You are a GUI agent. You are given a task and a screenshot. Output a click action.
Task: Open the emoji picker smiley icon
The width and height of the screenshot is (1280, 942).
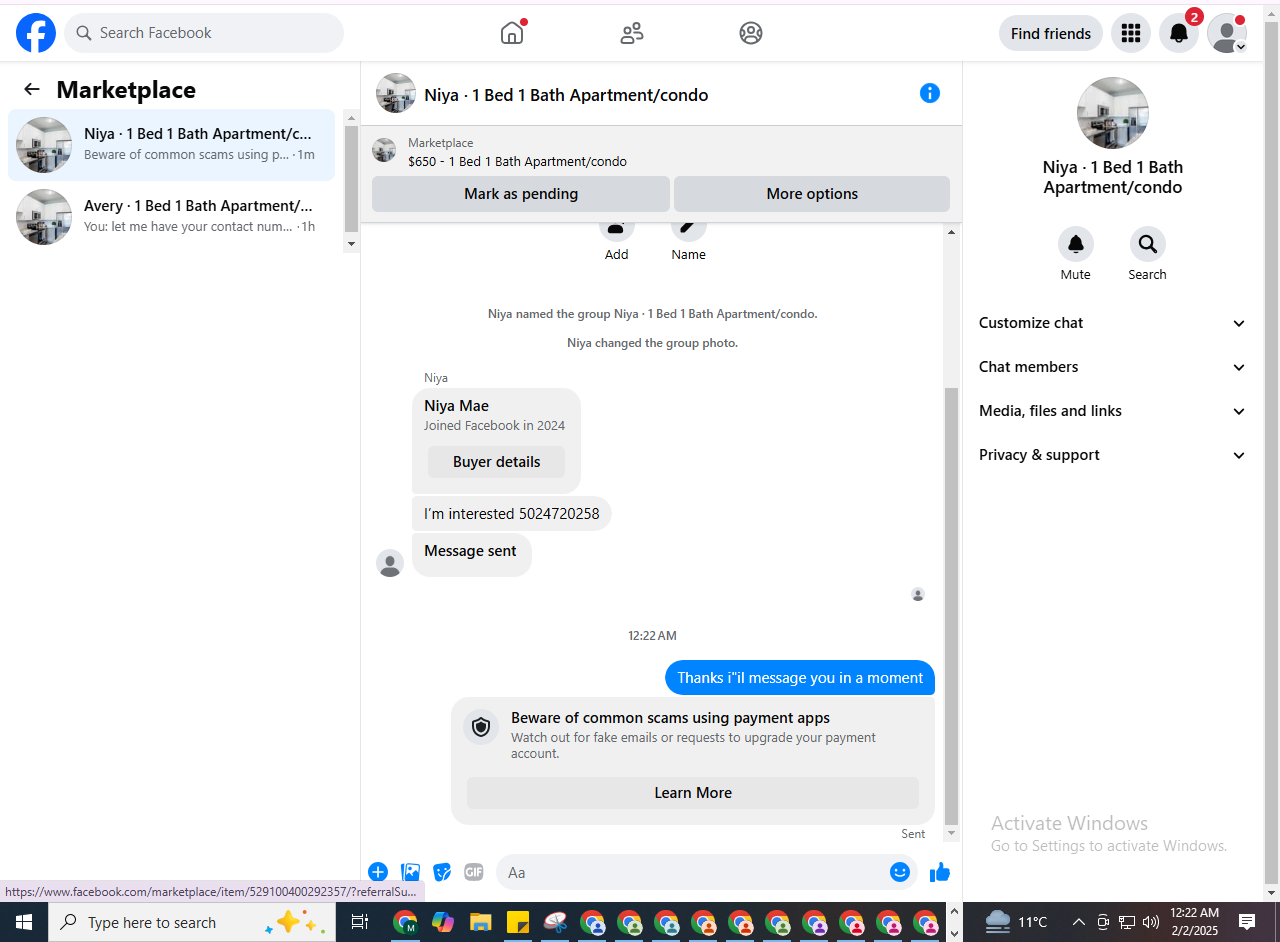click(x=900, y=872)
